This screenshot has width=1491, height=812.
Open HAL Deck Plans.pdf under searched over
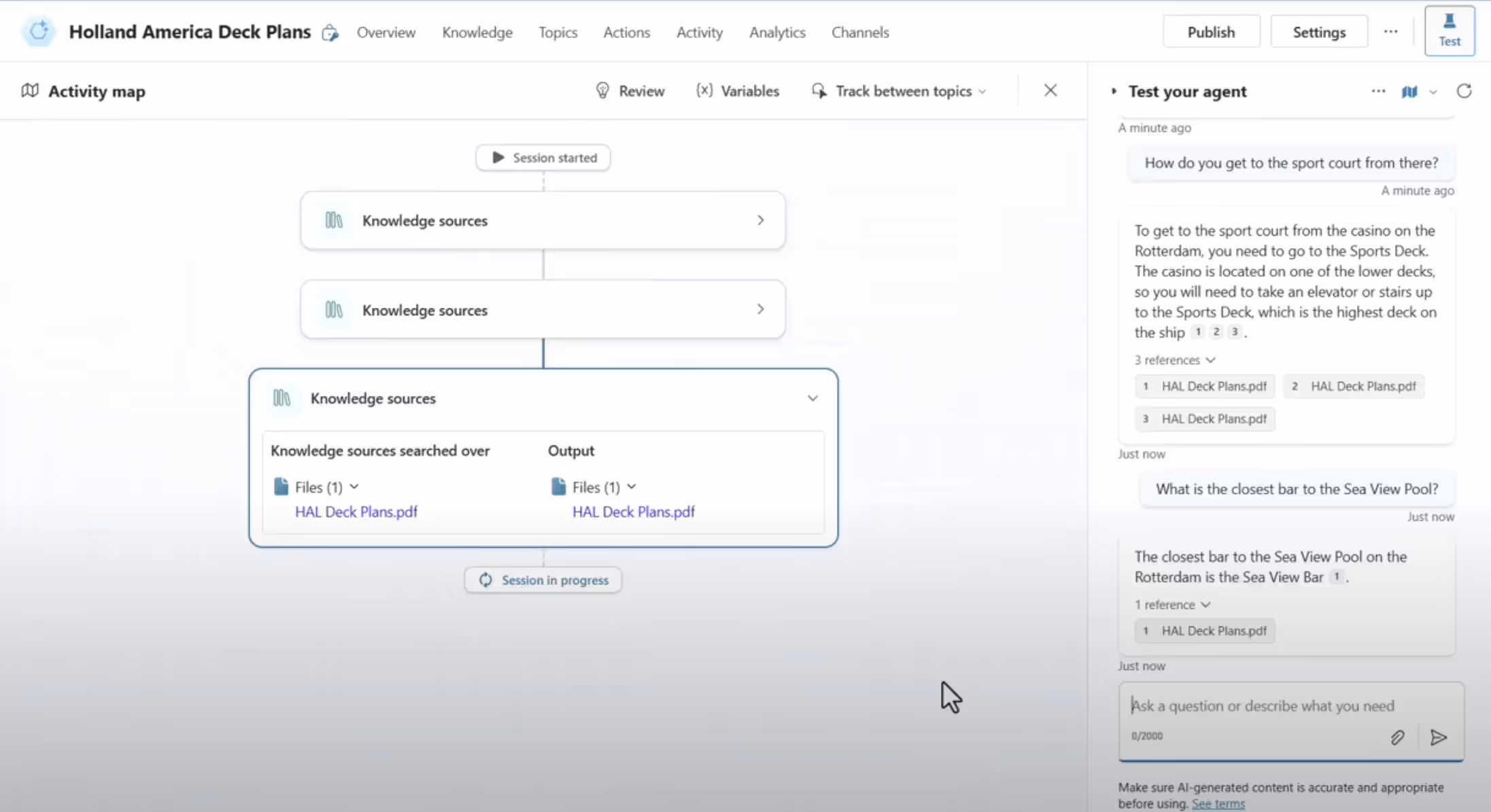(x=356, y=512)
